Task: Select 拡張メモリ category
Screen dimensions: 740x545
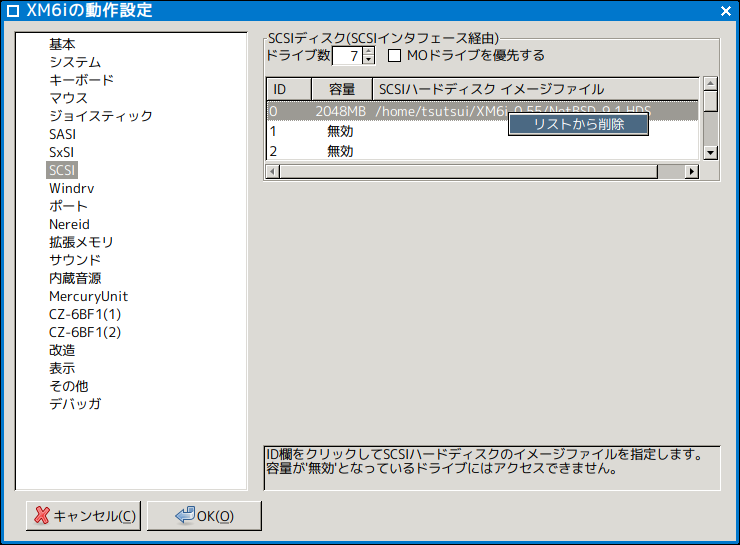Action: click(81, 242)
